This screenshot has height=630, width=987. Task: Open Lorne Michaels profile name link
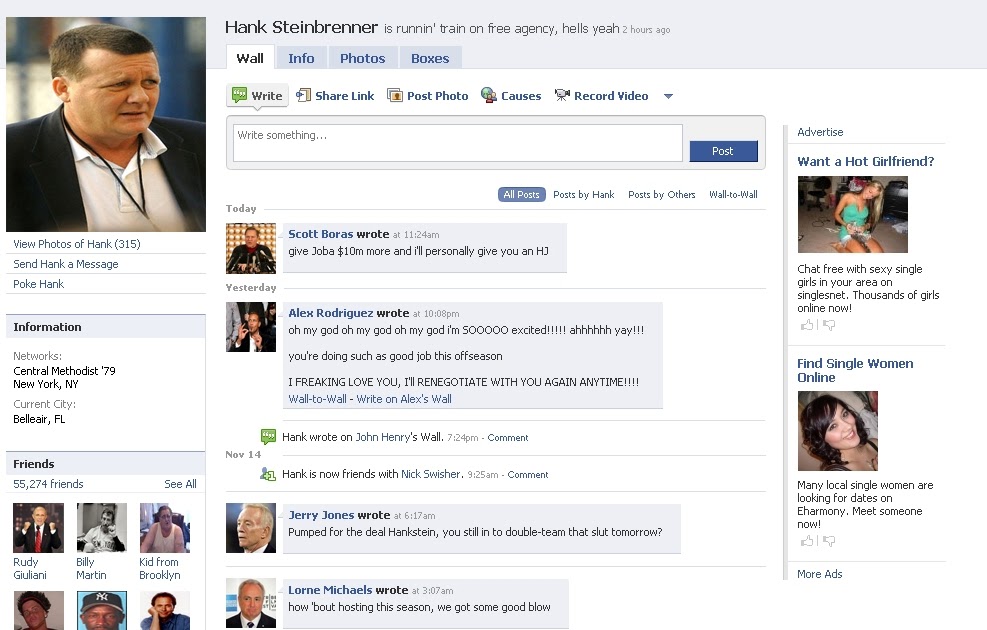pyautogui.click(x=330, y=590)
